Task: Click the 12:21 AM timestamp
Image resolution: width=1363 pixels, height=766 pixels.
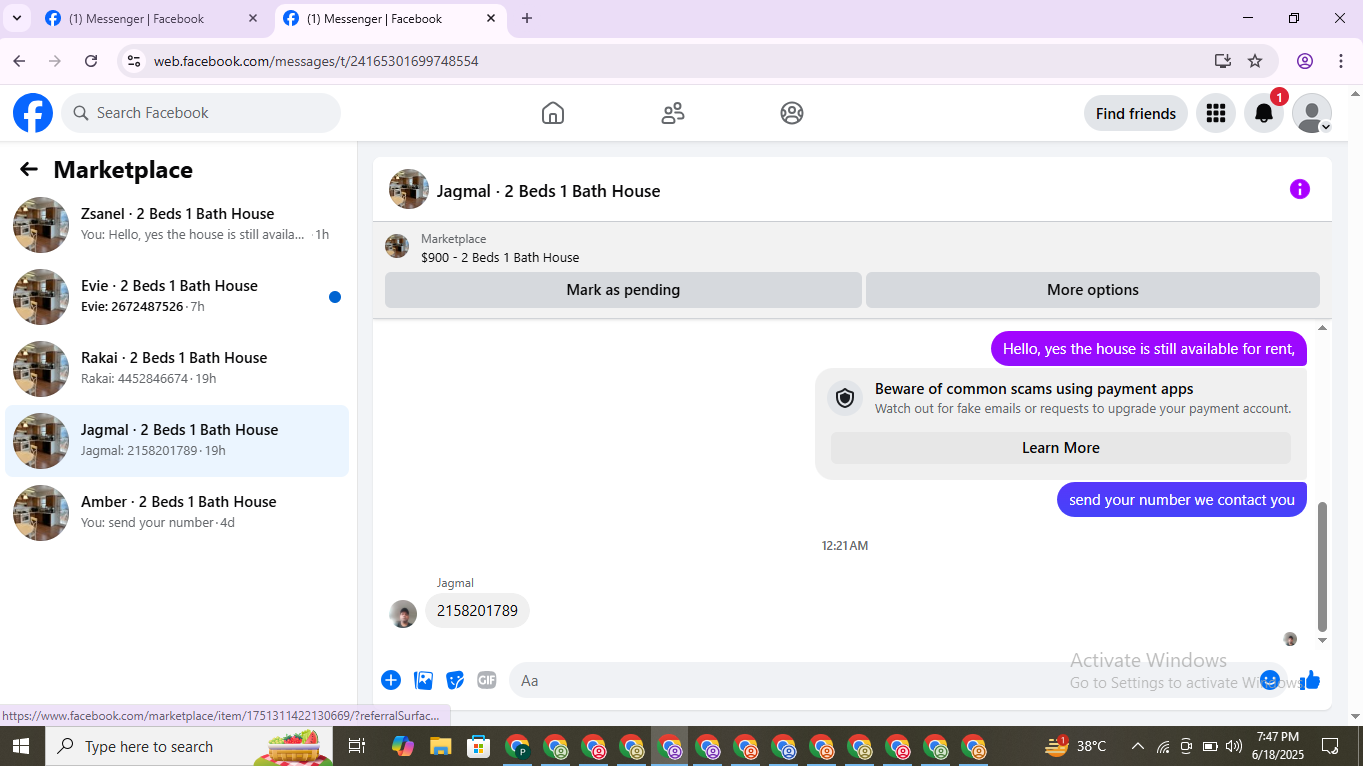Action: tap(845, 546)
